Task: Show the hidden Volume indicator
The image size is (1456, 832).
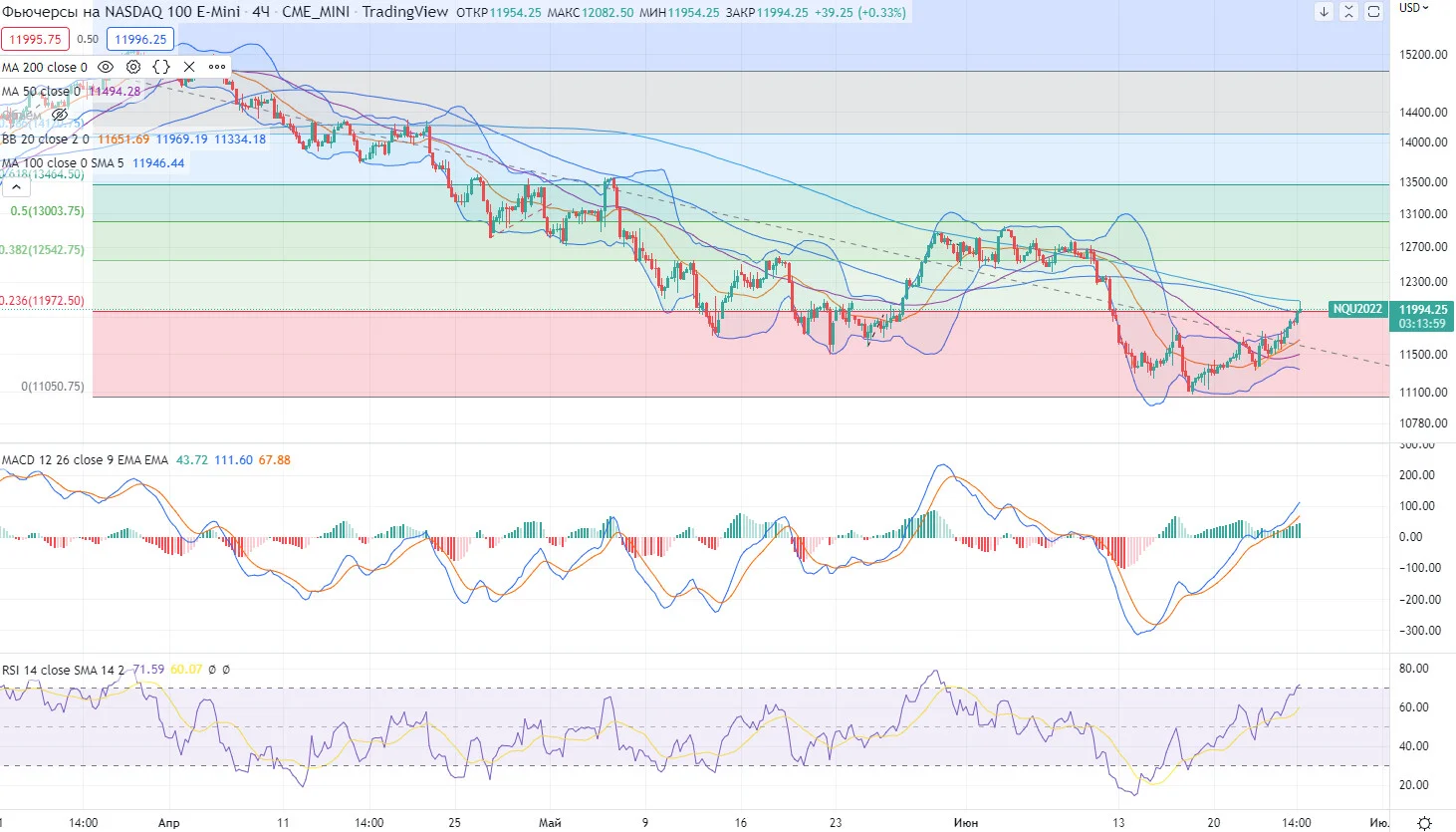Action: (60, 115)
